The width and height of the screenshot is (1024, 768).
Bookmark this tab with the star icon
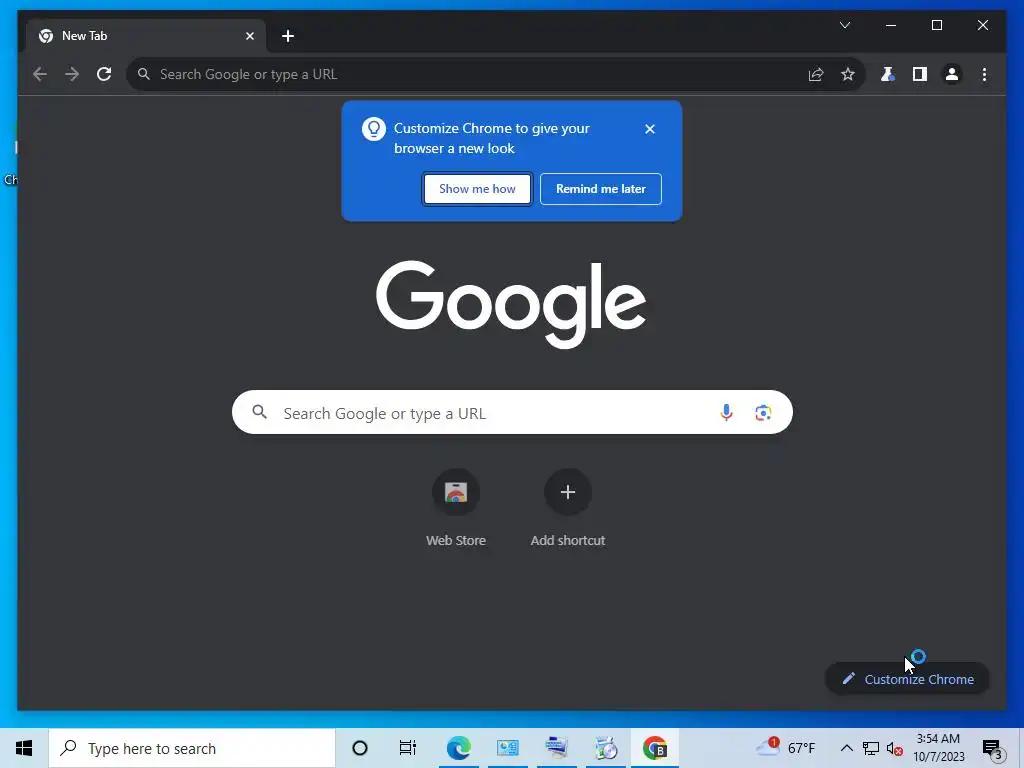848,74
